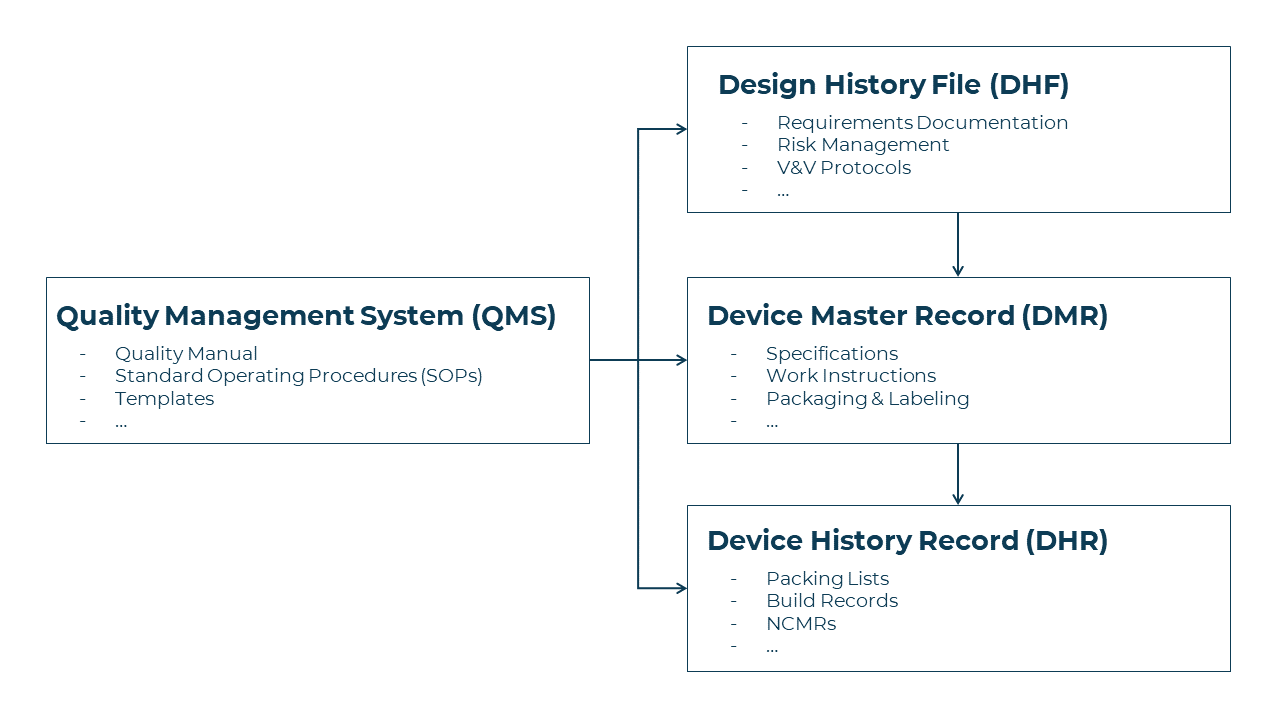Select the "V&V Protocols" list item
Image resolution: width=1280 pixels, height=720 pixels.
[x=844, y=168]
